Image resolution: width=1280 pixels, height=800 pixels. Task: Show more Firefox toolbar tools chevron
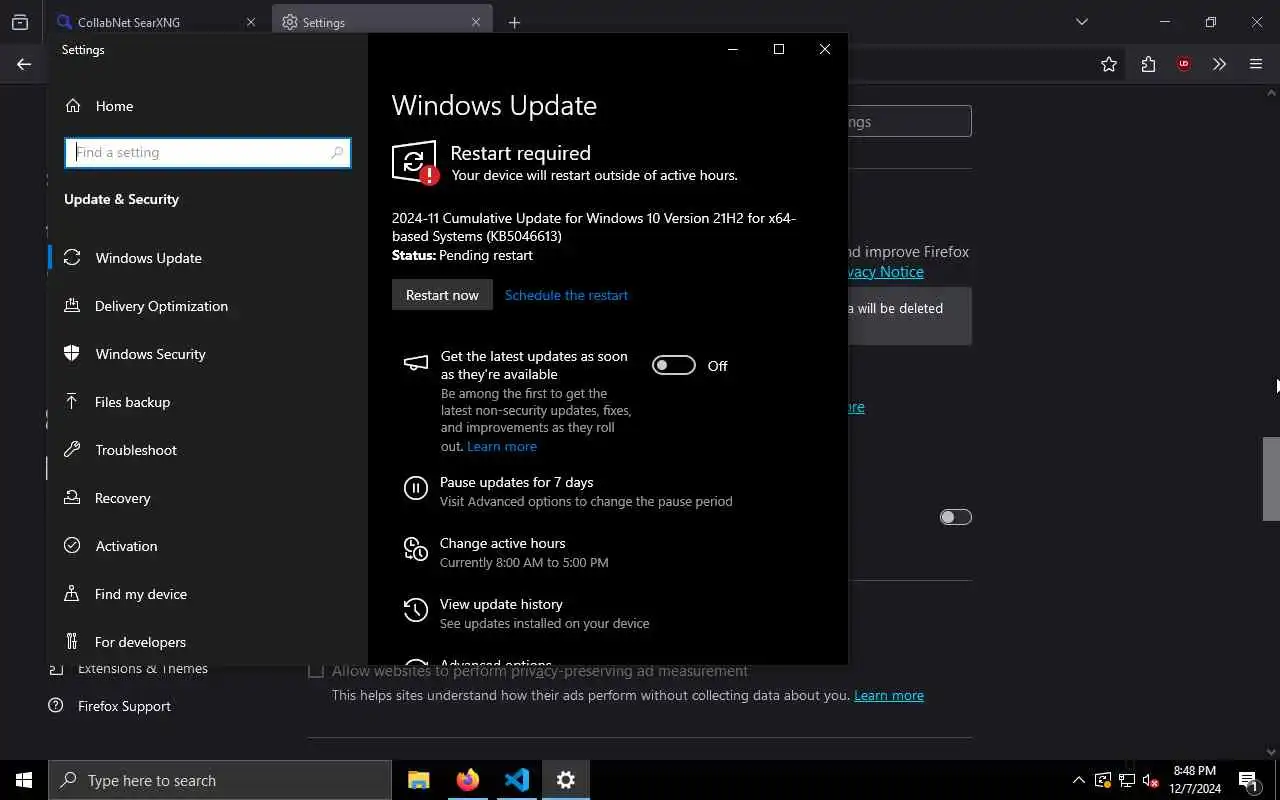click(x=1219, y=64)
